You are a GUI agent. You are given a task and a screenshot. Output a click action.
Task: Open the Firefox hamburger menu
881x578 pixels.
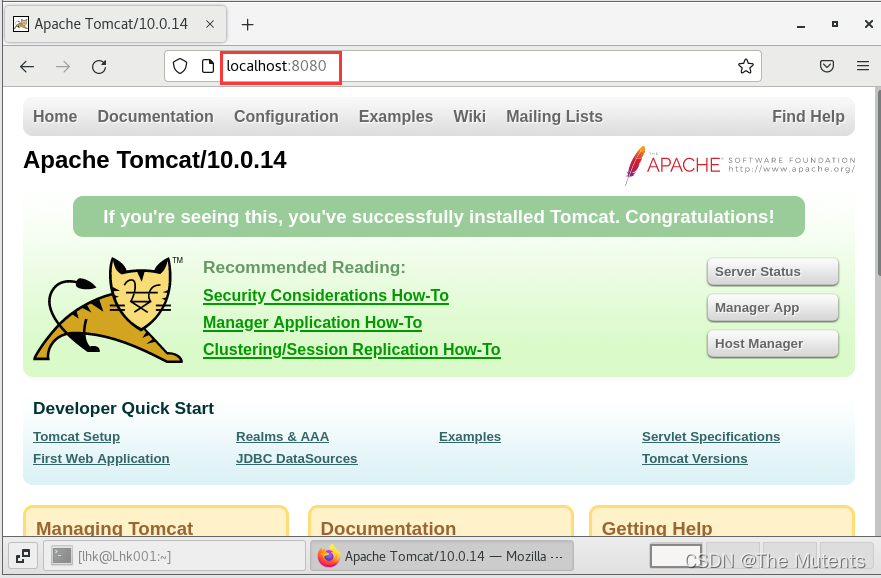[863, 66]
